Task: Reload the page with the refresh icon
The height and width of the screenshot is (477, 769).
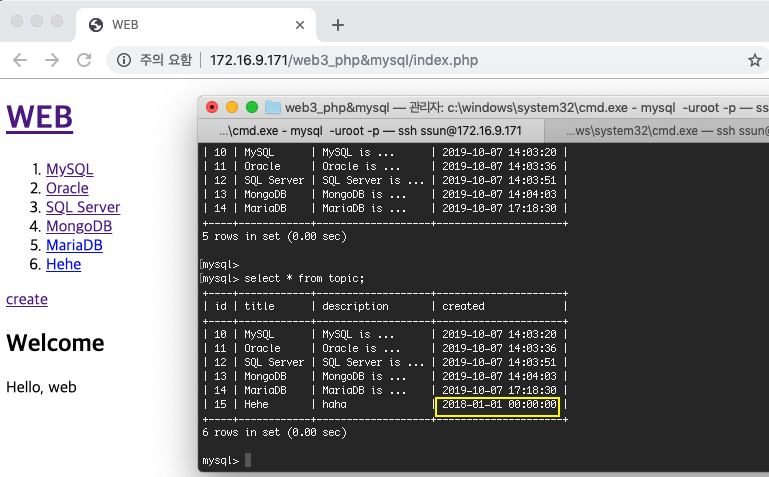Action: (84, 60)
